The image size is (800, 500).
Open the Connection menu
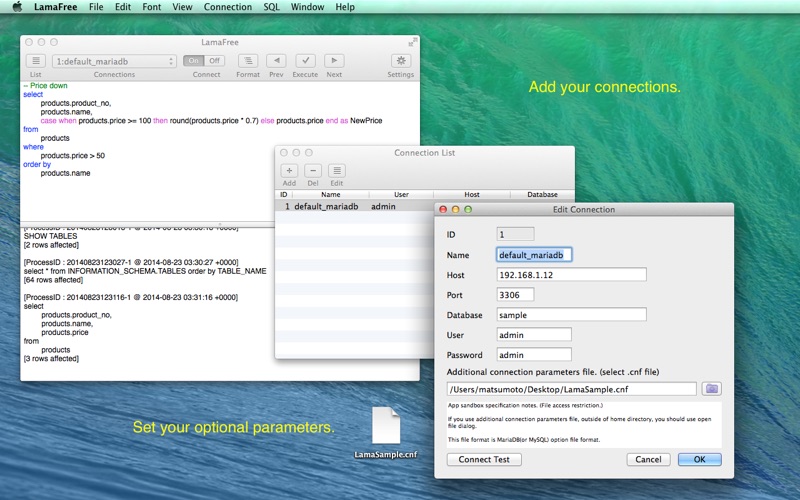[x=228, y=7]
